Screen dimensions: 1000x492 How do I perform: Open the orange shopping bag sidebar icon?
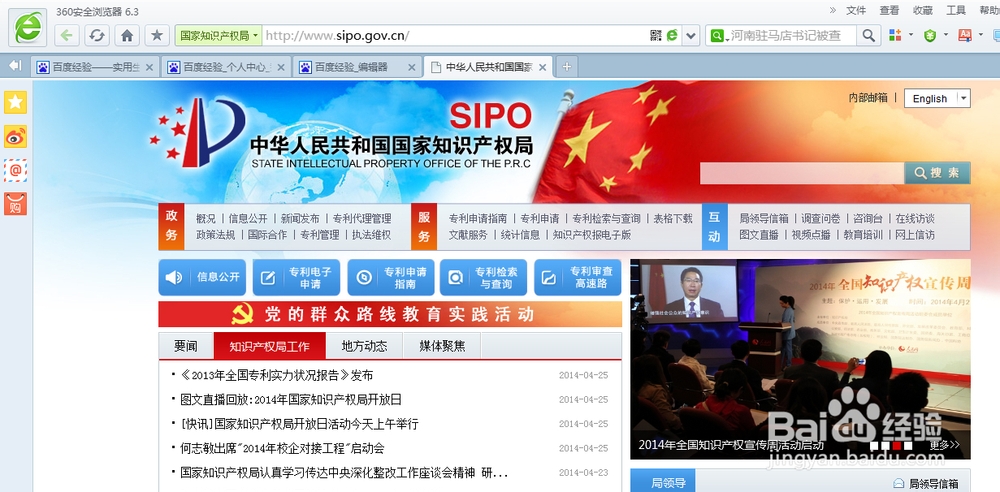[x=15, y=204]
